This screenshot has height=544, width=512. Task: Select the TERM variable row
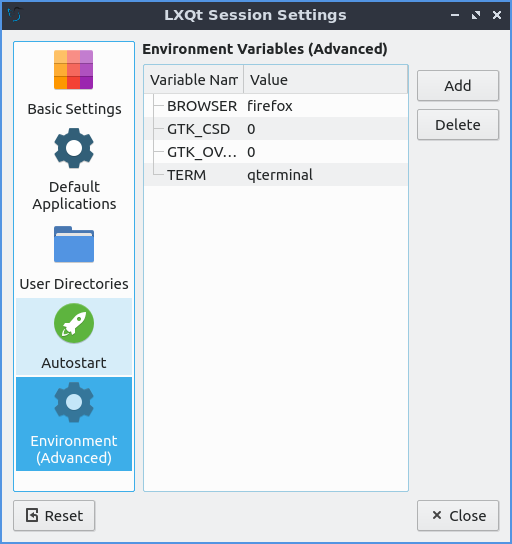tap(276, 175)
